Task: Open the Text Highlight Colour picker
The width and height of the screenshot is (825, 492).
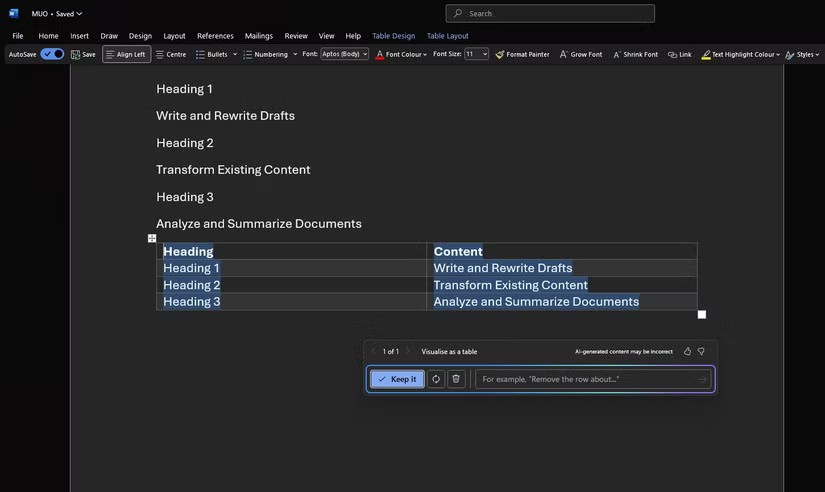Action: [x=740, y=54]
